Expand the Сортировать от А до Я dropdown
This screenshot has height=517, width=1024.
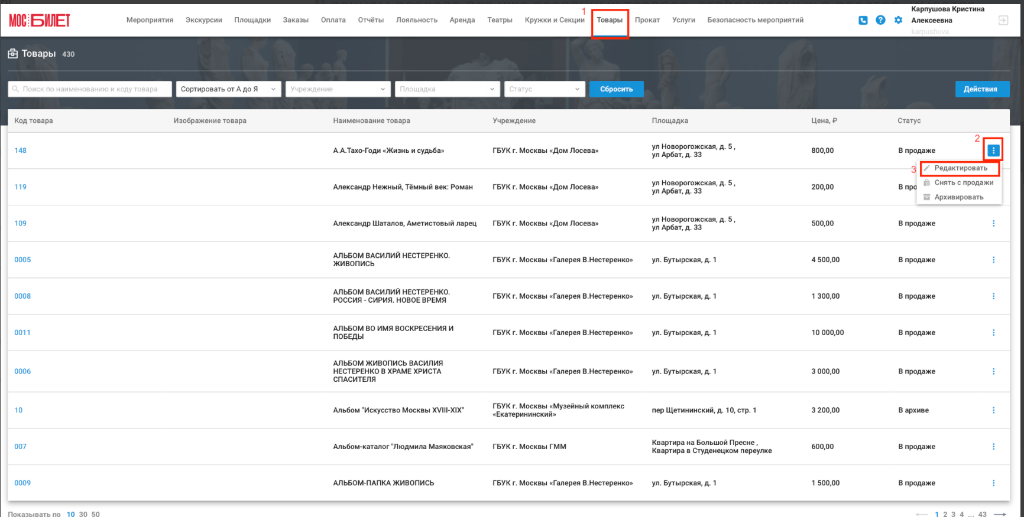(x=229, y=89)
